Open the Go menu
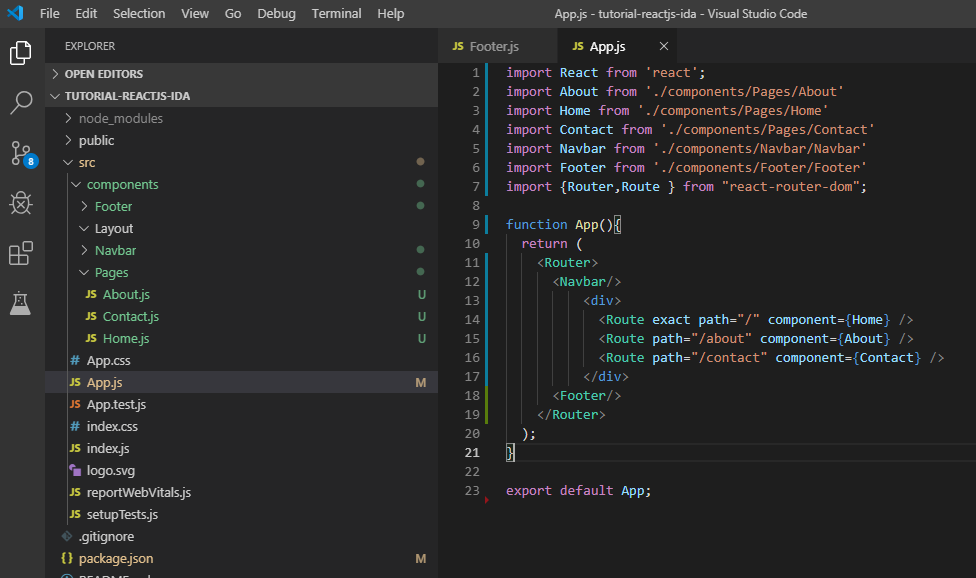This screenshot has width=976, height=578. [233, 14]
